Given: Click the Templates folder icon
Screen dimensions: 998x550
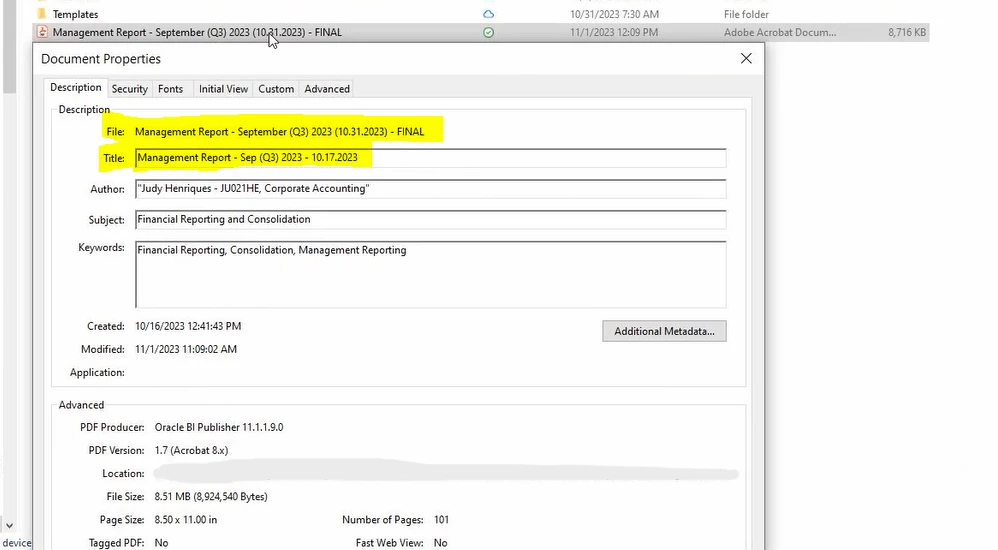Looking at the screenshot, I should 42,13.
